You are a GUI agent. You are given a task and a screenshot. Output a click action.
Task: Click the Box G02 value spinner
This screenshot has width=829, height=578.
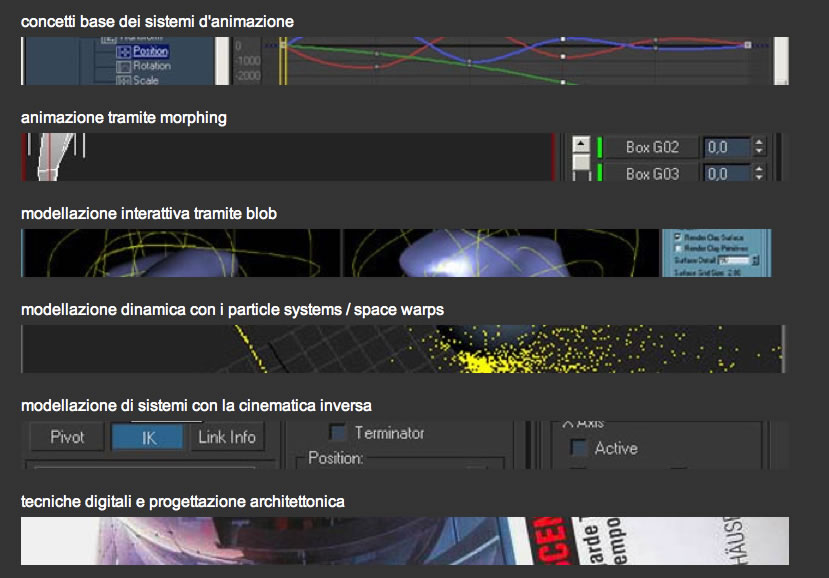point(759,147)
